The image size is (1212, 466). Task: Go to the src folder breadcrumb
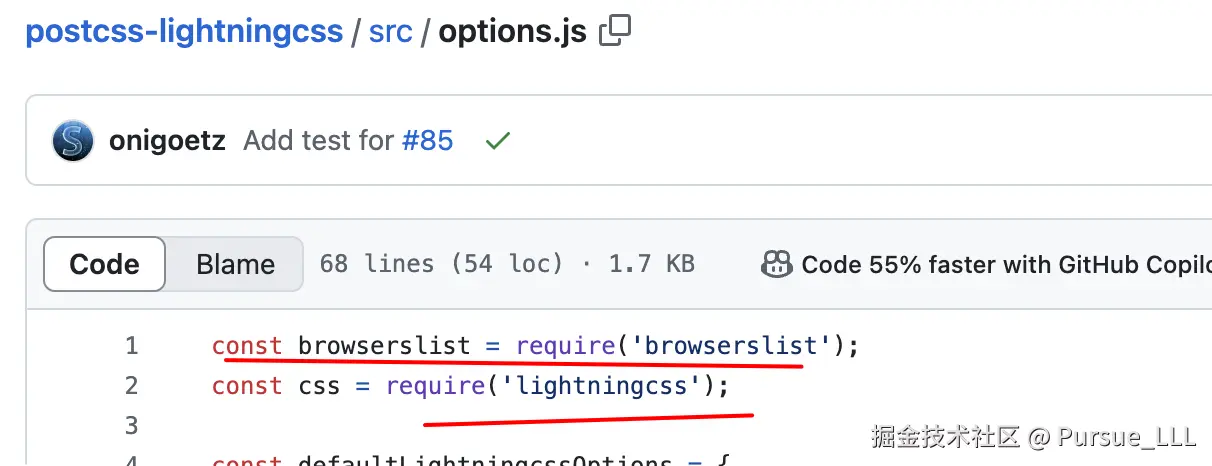(390, 32)
